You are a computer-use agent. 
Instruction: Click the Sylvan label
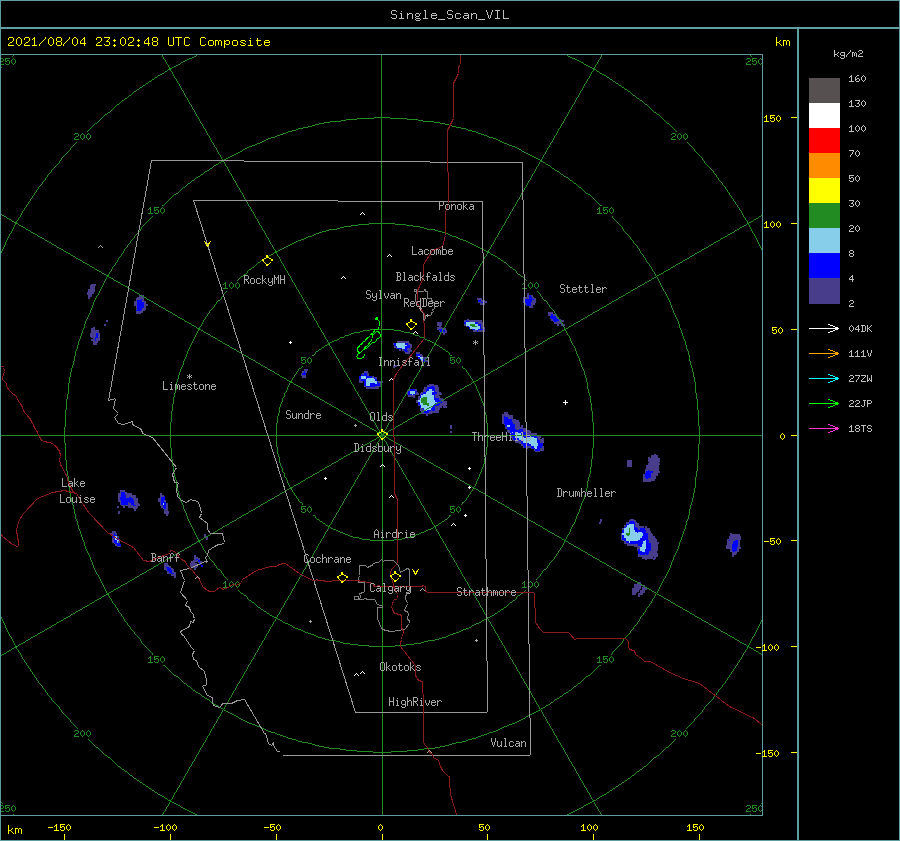(x=383, y=295)
